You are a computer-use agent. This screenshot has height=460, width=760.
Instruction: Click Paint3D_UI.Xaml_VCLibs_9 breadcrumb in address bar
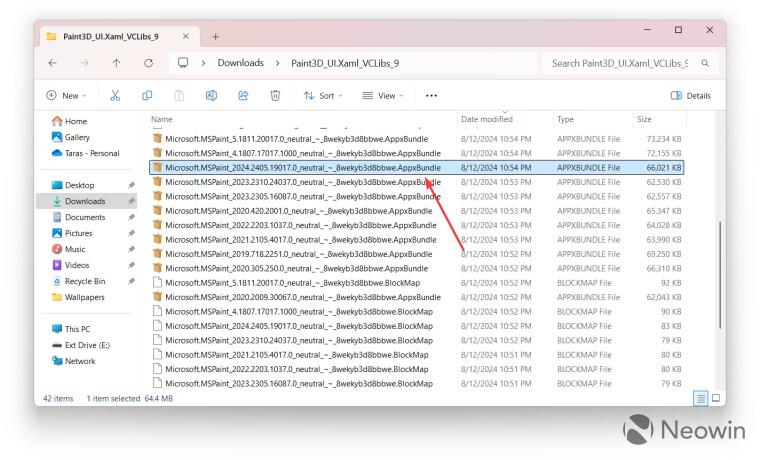345,63
